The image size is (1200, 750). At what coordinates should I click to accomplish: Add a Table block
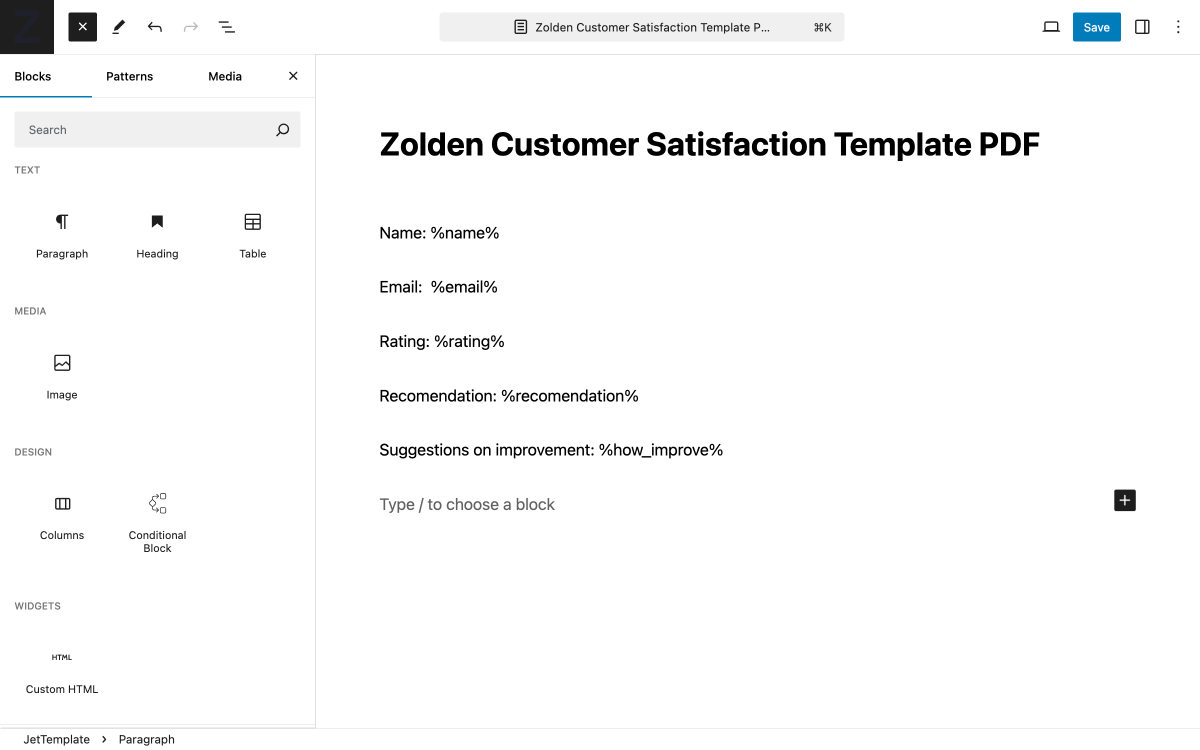click(x=252, y=235)
